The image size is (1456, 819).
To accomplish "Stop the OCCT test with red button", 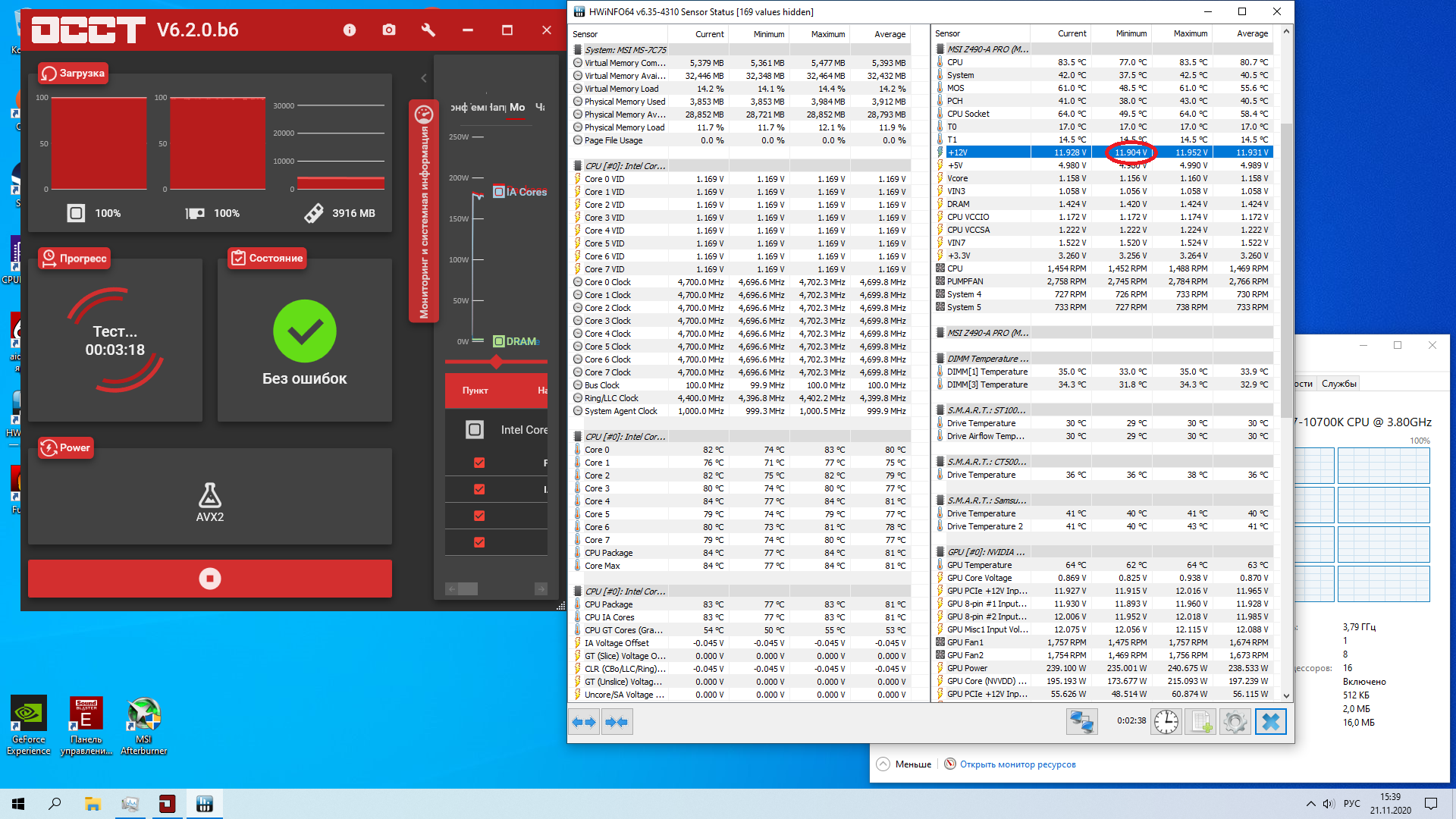I will pos(210,579).
